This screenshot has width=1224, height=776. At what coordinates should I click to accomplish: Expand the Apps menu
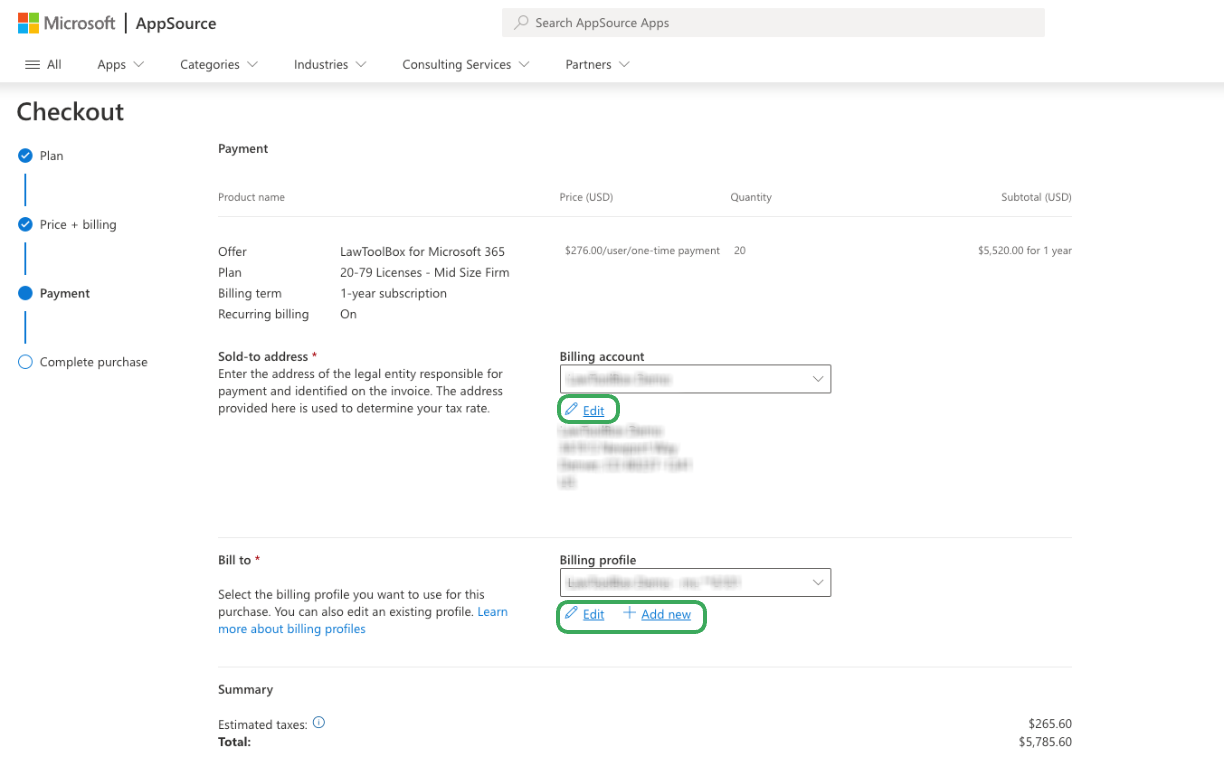coord(120,64)
